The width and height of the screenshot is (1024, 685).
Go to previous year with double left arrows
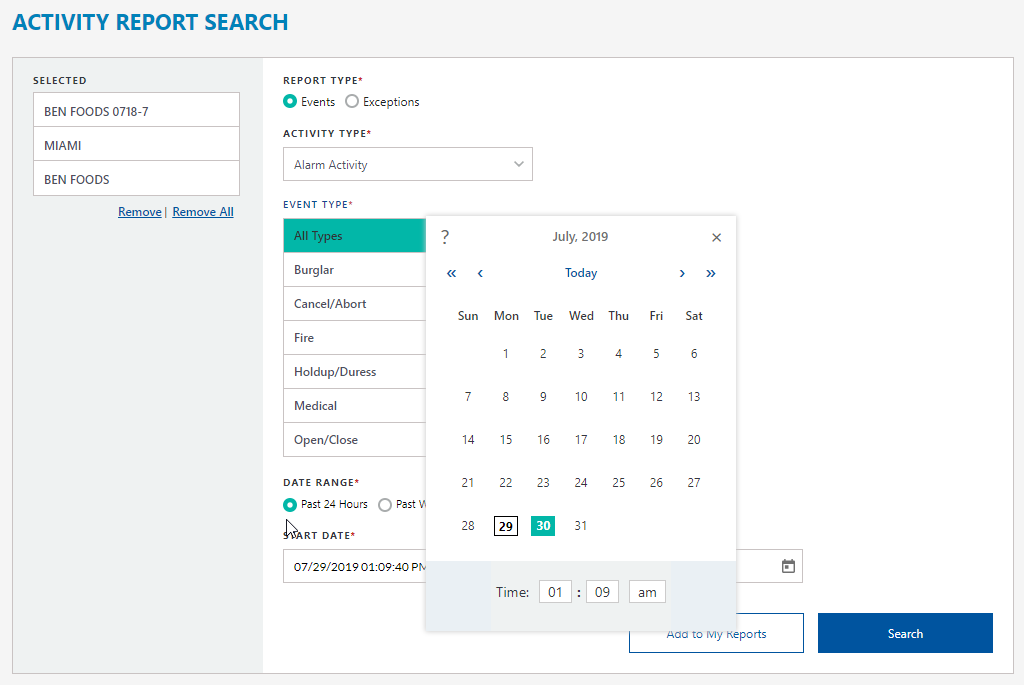tap(451, 274)
